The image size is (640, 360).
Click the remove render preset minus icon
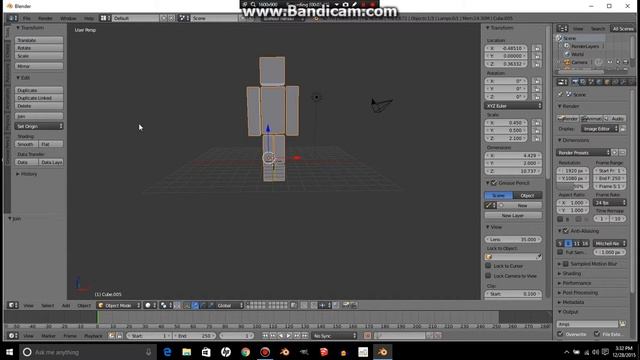(622, 152)
